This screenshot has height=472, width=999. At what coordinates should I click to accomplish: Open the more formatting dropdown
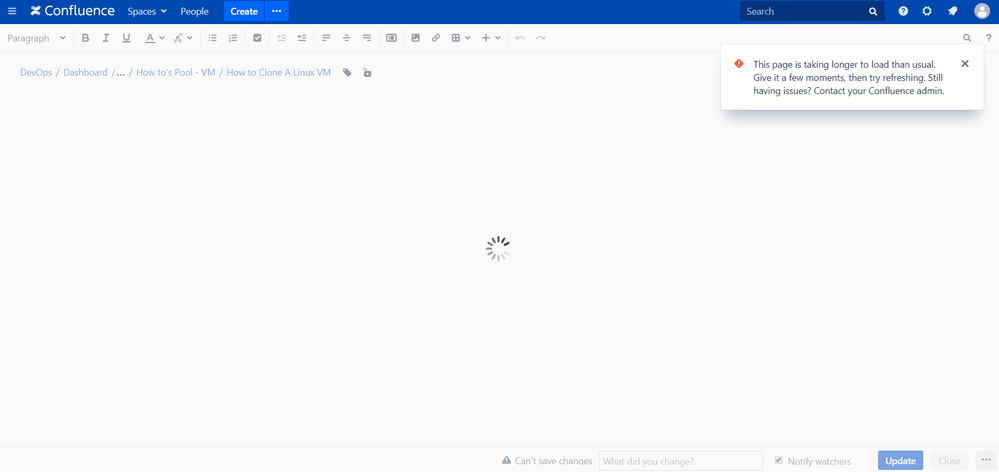click(183, 38)
